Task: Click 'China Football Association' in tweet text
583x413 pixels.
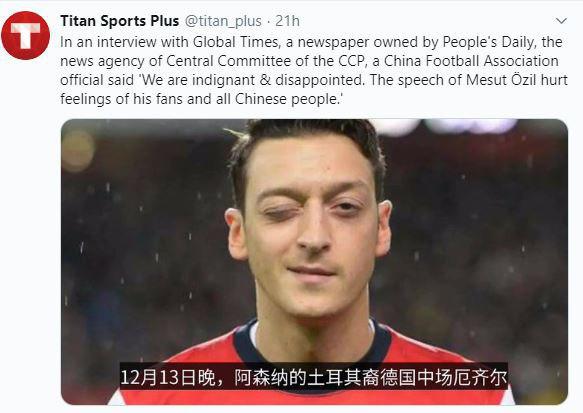Action: tap(471, 61)
